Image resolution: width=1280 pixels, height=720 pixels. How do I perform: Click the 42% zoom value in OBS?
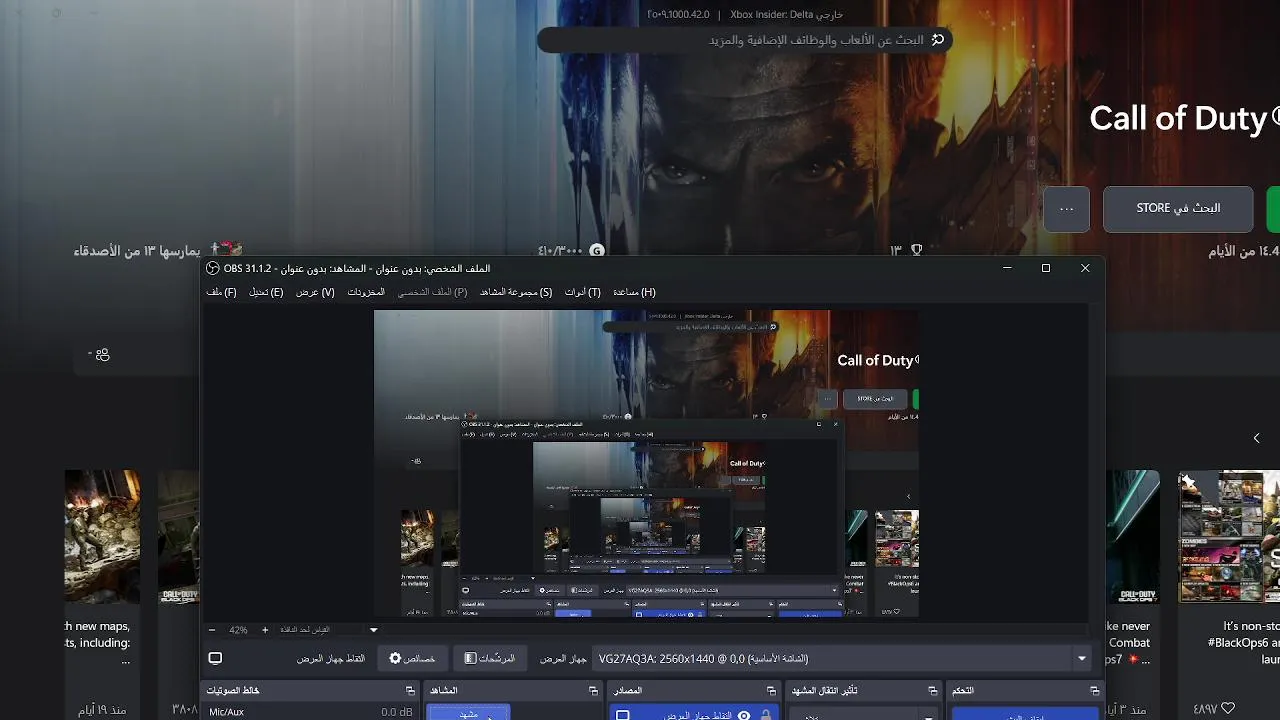tap(238, 630)
